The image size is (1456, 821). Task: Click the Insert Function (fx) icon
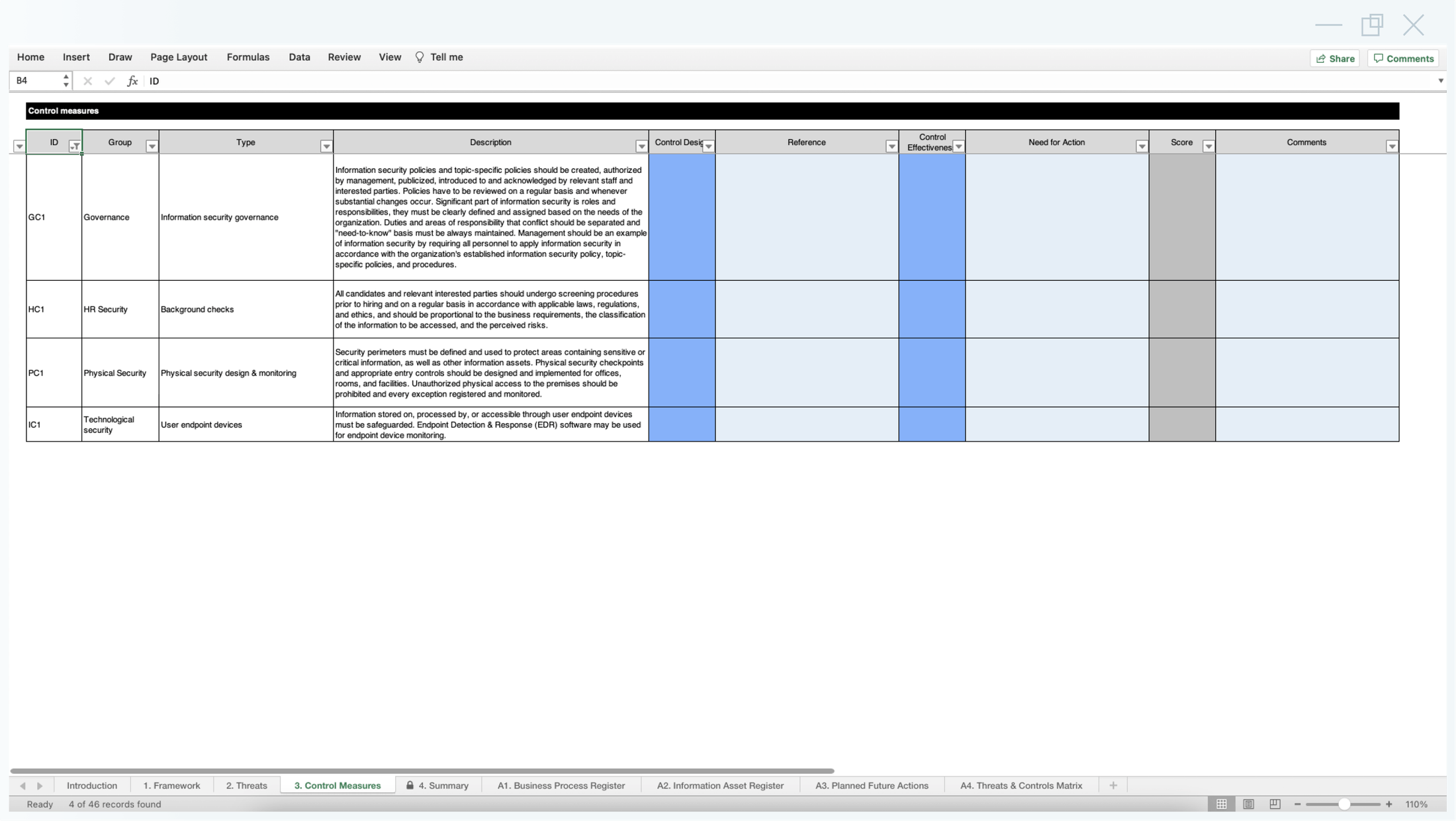point(132,80)
